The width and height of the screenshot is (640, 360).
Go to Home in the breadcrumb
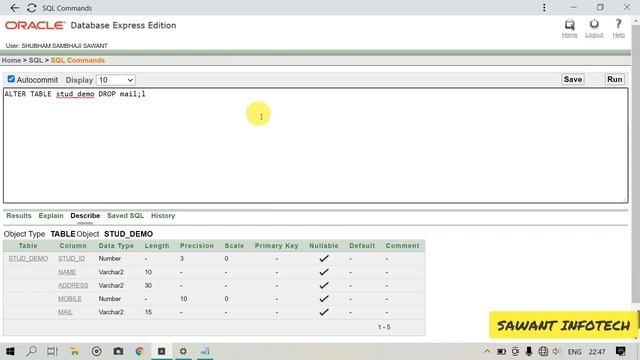(11, 60)
